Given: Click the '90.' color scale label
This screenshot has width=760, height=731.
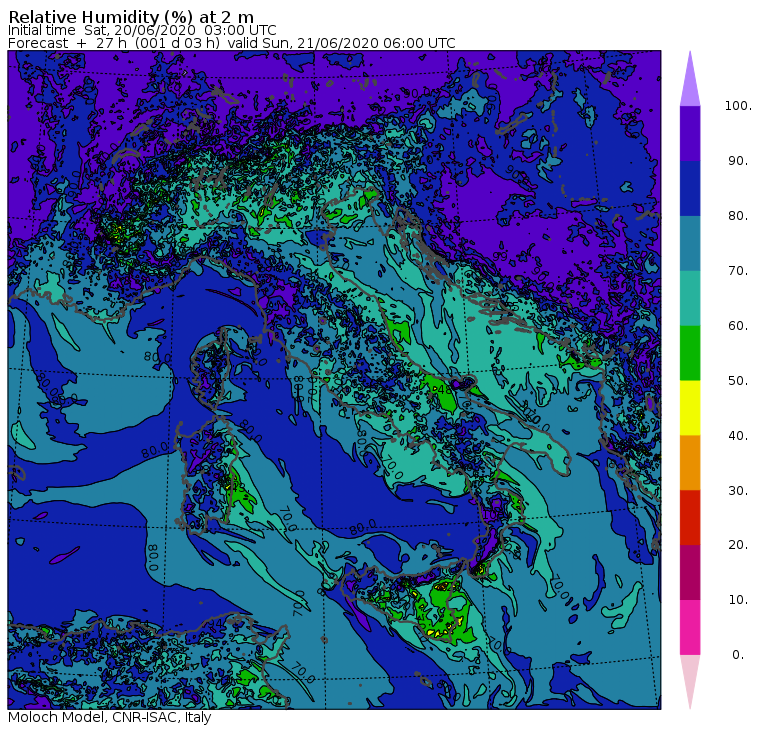Looking at the screenshot, I should (738, 161).
